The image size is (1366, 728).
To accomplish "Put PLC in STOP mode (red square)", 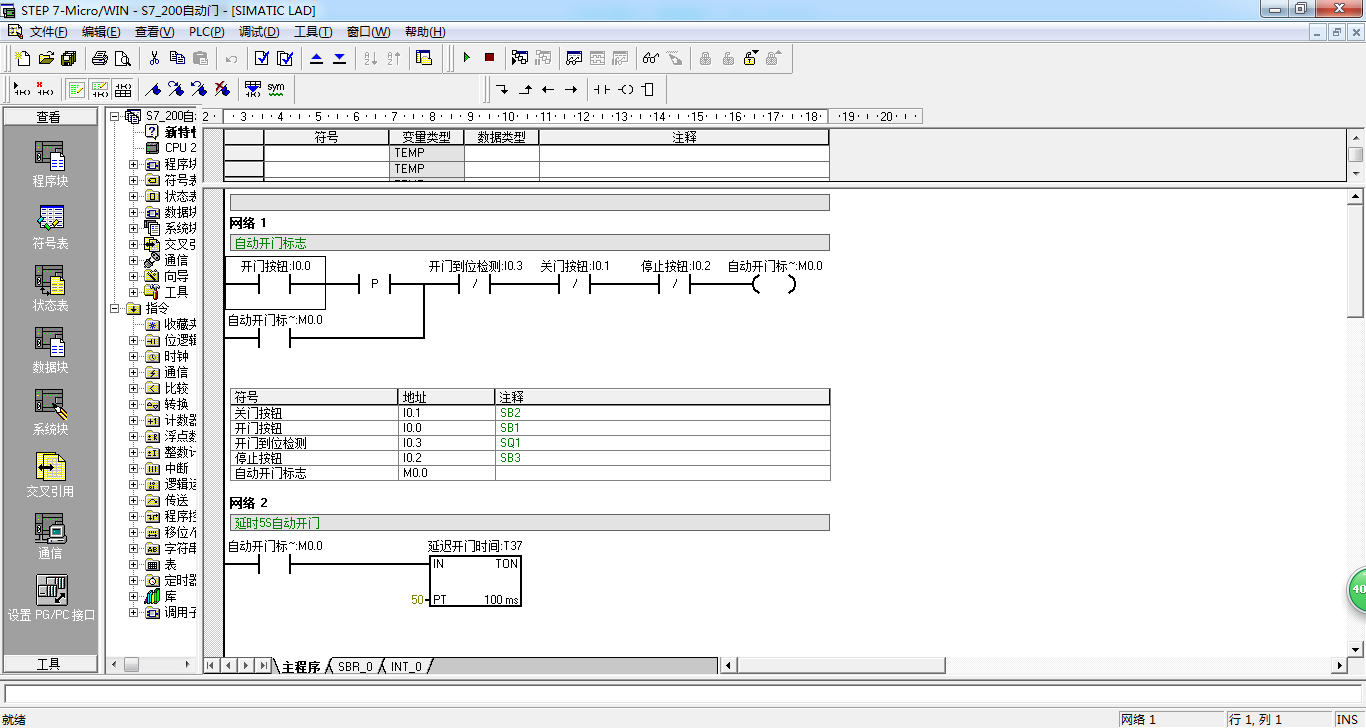I will (x=489, y=58).
